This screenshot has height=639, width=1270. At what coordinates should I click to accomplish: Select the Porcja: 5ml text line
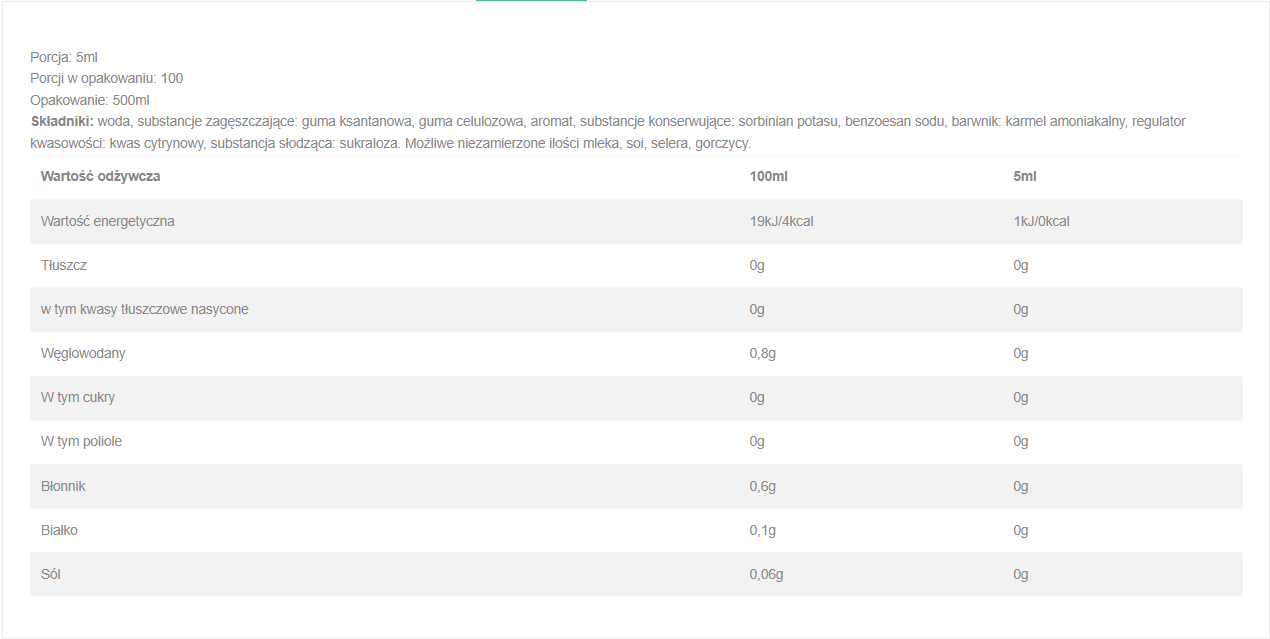pos(64,57)
